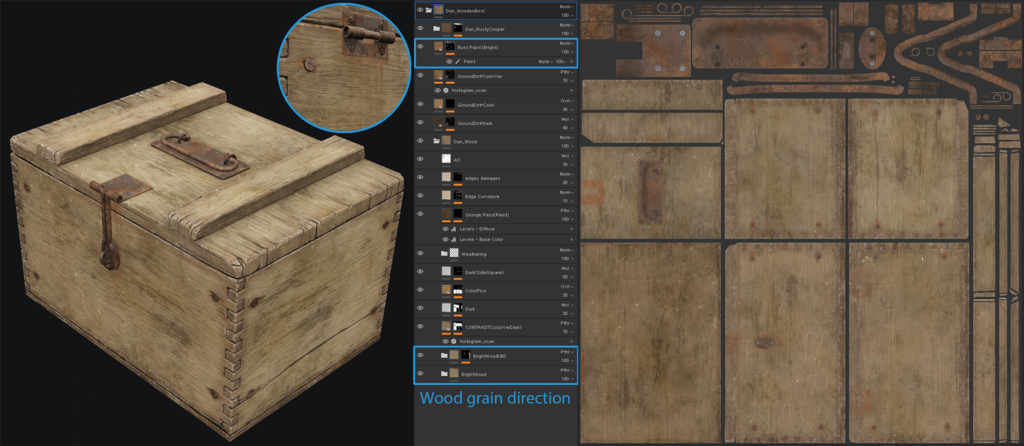Remove histogram_scan under GroundDirt+ColorVar with its X
This screenshot has height=446, width=1024.
click(x=571, y=90)
